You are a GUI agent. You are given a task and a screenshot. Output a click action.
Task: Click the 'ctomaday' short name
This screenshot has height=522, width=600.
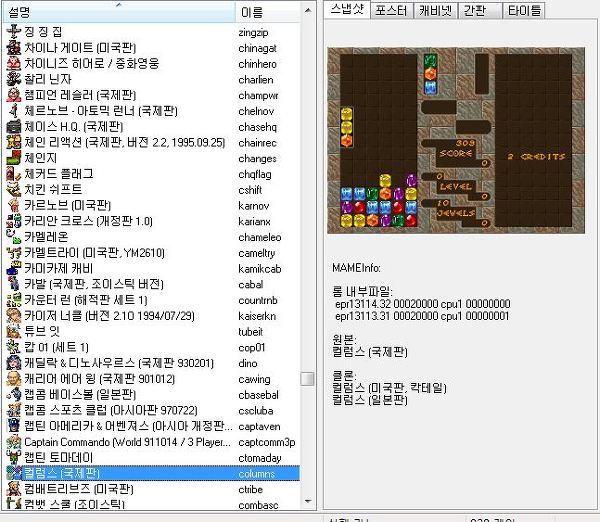259,458
